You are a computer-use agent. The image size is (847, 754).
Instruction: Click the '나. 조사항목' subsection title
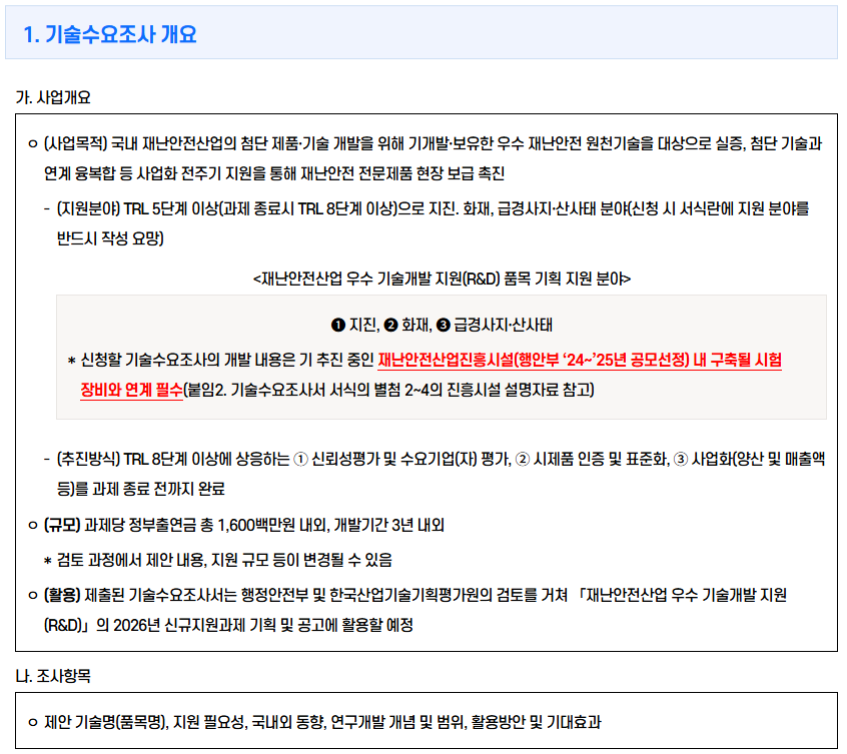pyautogui.click(x=53, y=677)
